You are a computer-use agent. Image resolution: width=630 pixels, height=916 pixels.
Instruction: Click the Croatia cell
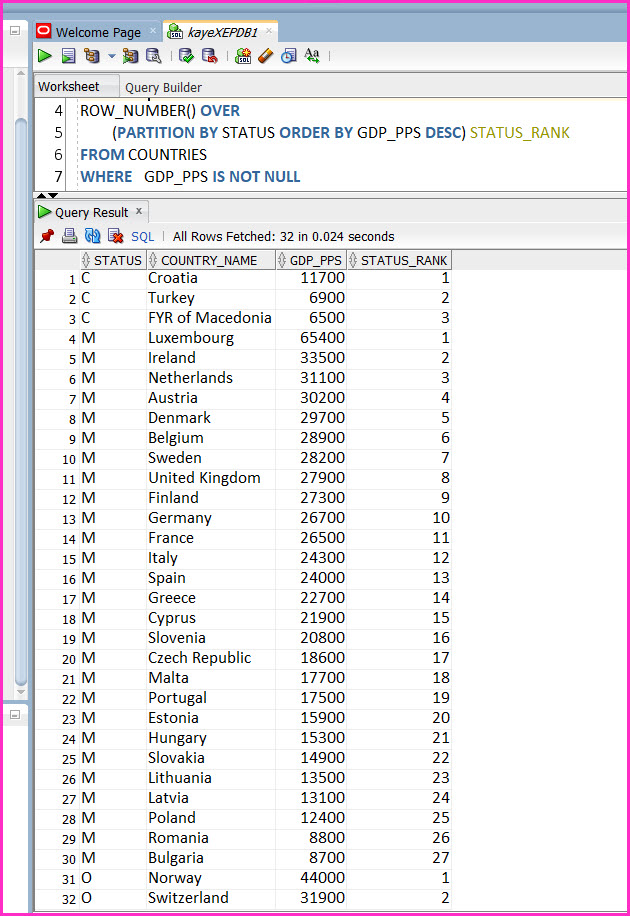pos(210,278)
